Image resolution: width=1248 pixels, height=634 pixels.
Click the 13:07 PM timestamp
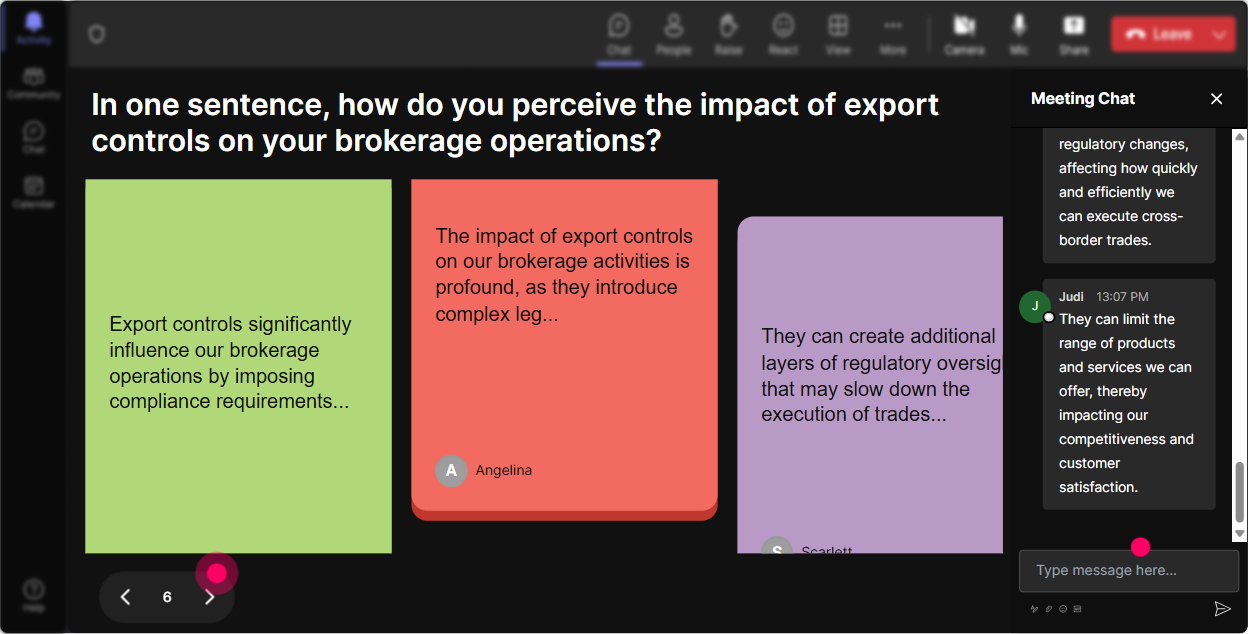(1122, 297)
